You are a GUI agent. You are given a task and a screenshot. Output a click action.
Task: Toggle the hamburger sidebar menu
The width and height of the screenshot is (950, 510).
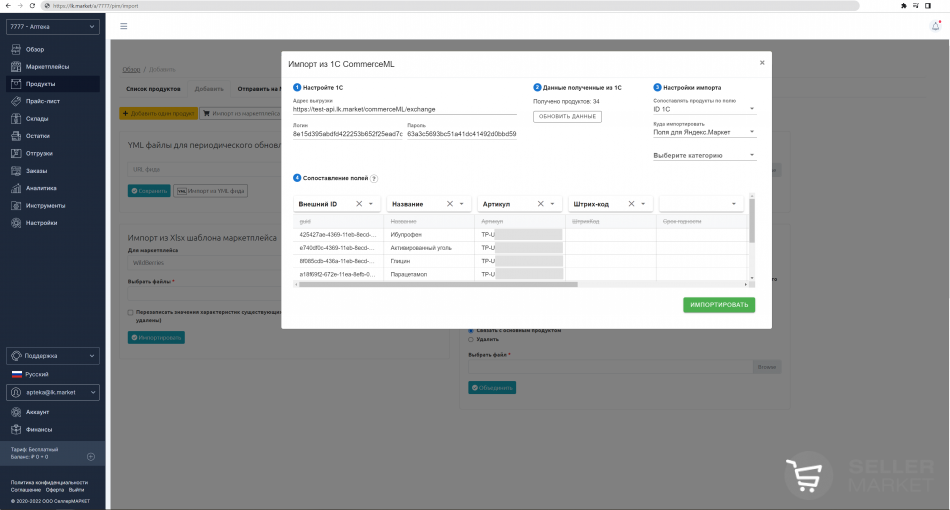coord(124,26)
